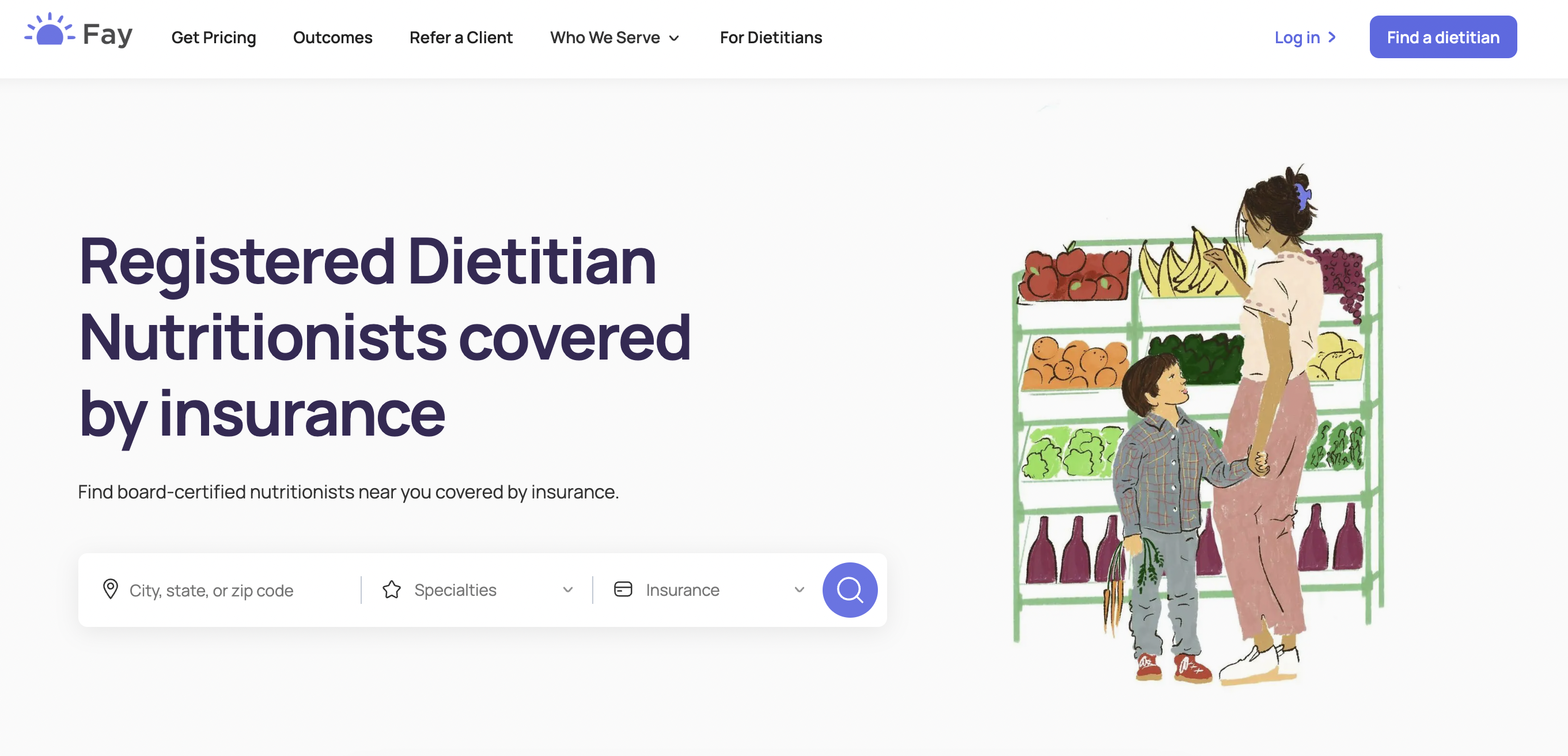Click the city state zip input field
The width and height of the screenshot is (1568, 756).
[x=220, y=589]
